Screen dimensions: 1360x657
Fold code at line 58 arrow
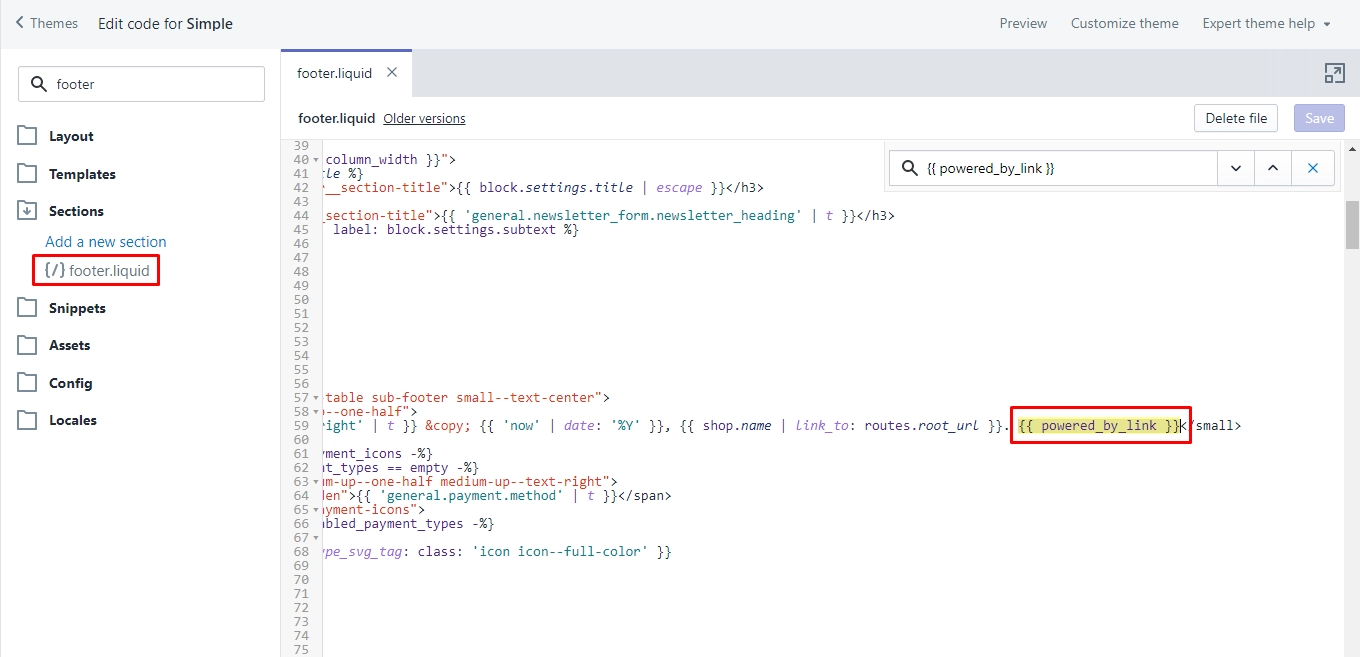316,412
